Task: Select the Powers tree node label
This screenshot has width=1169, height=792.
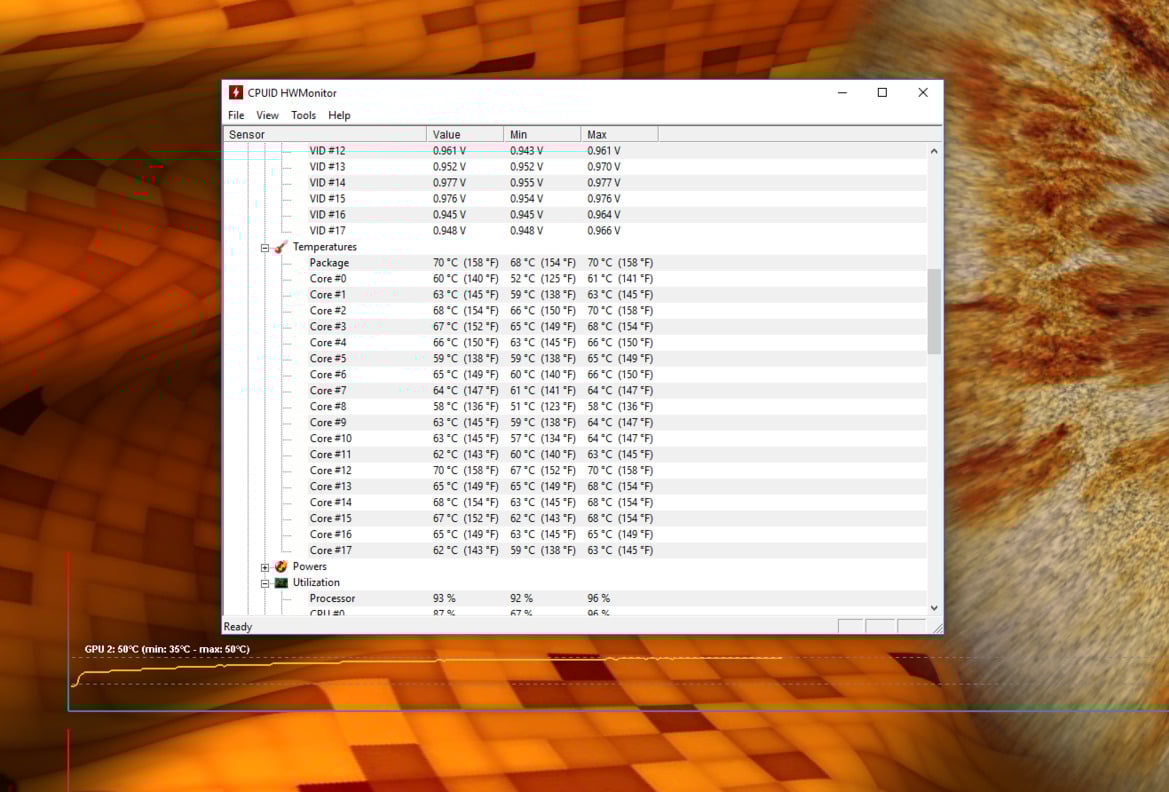Action: tap(309, 567)
